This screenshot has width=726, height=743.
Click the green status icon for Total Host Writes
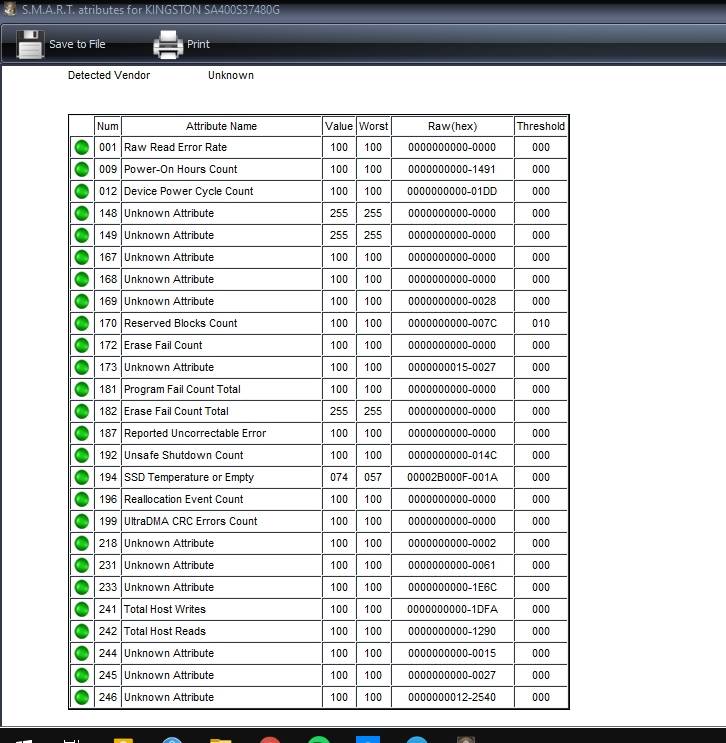(82, 609)
